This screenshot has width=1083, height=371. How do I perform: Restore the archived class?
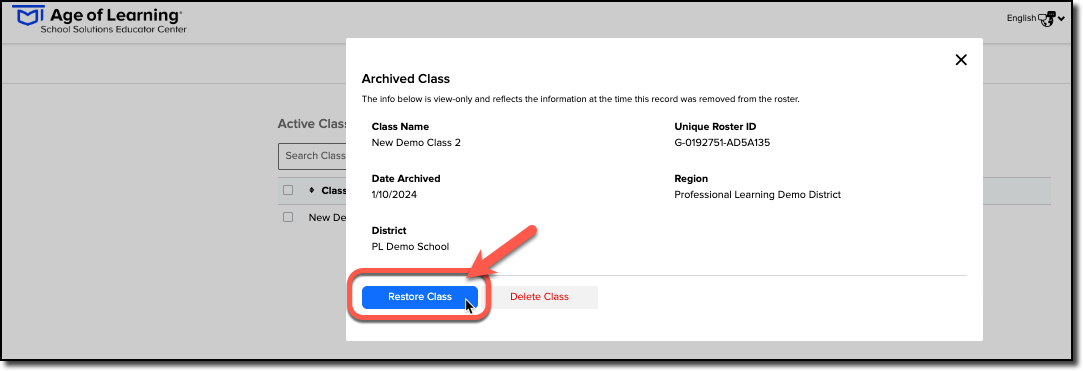(420, 297)
